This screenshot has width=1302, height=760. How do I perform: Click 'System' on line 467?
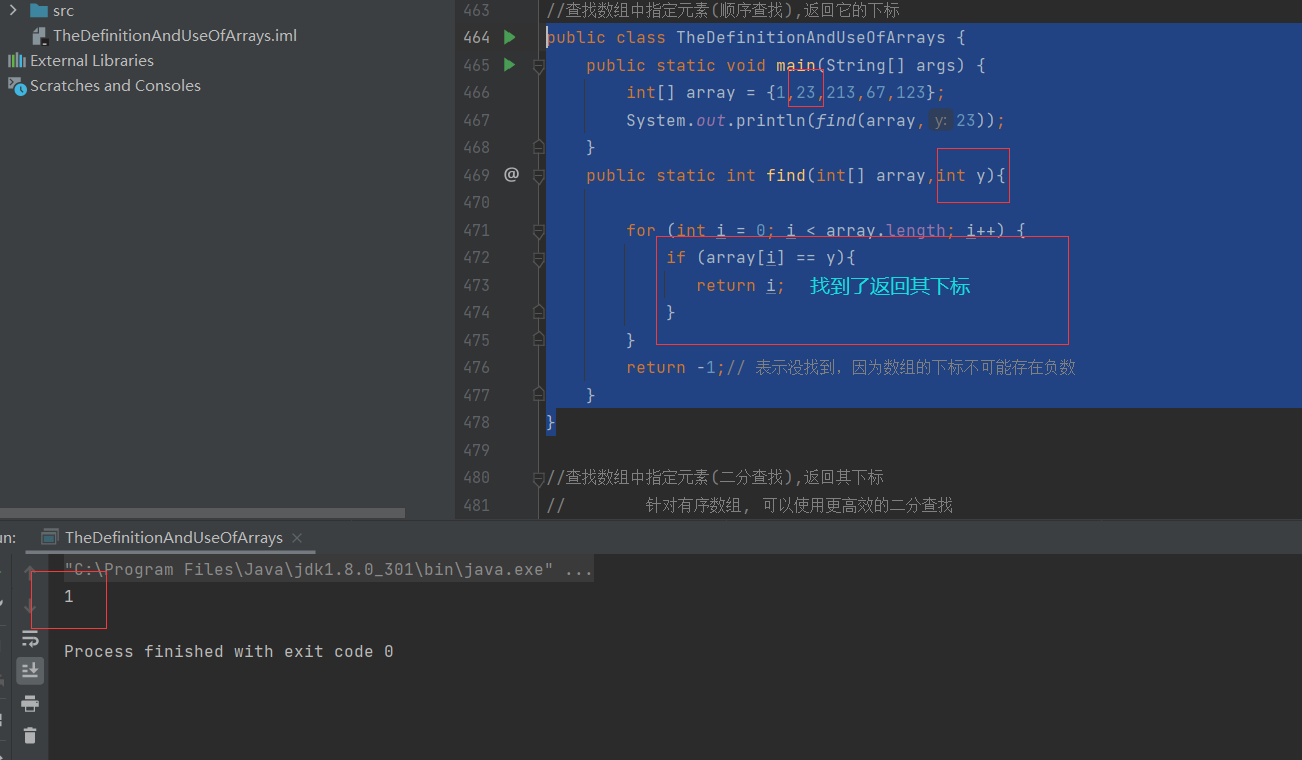(656, 120)
